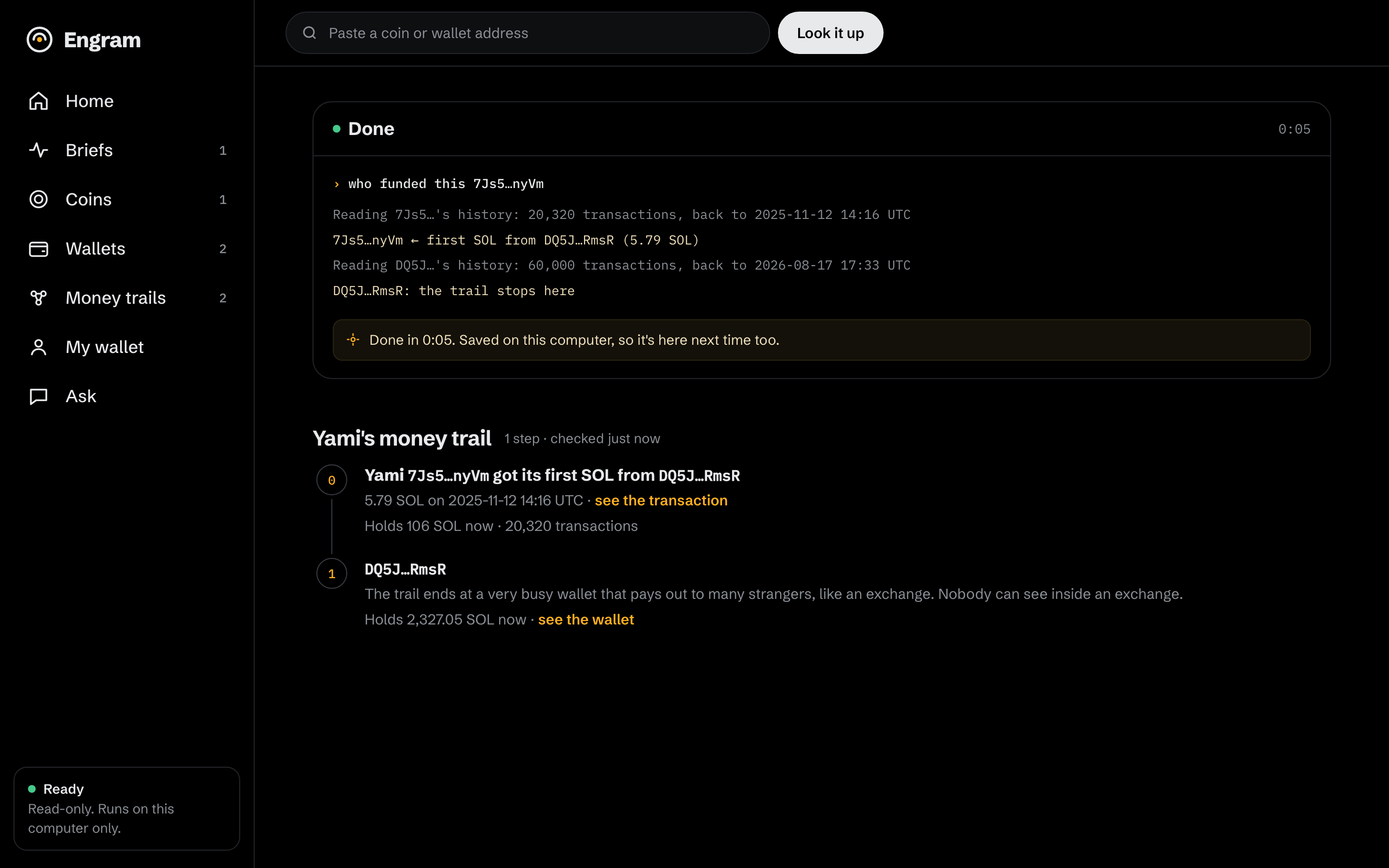Click the Money trails count badge 2
1389x868 pixels.
point(223,298)
